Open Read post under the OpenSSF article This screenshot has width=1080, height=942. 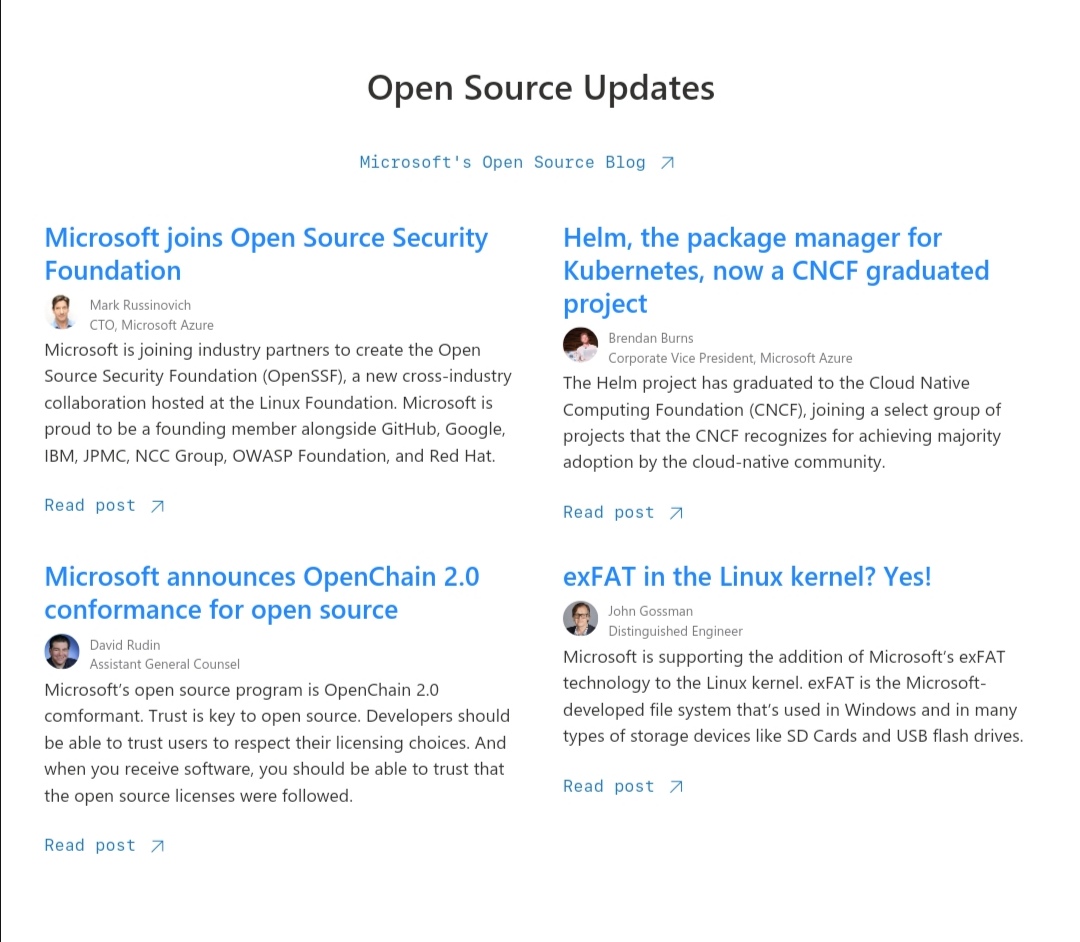click(90, 506)
